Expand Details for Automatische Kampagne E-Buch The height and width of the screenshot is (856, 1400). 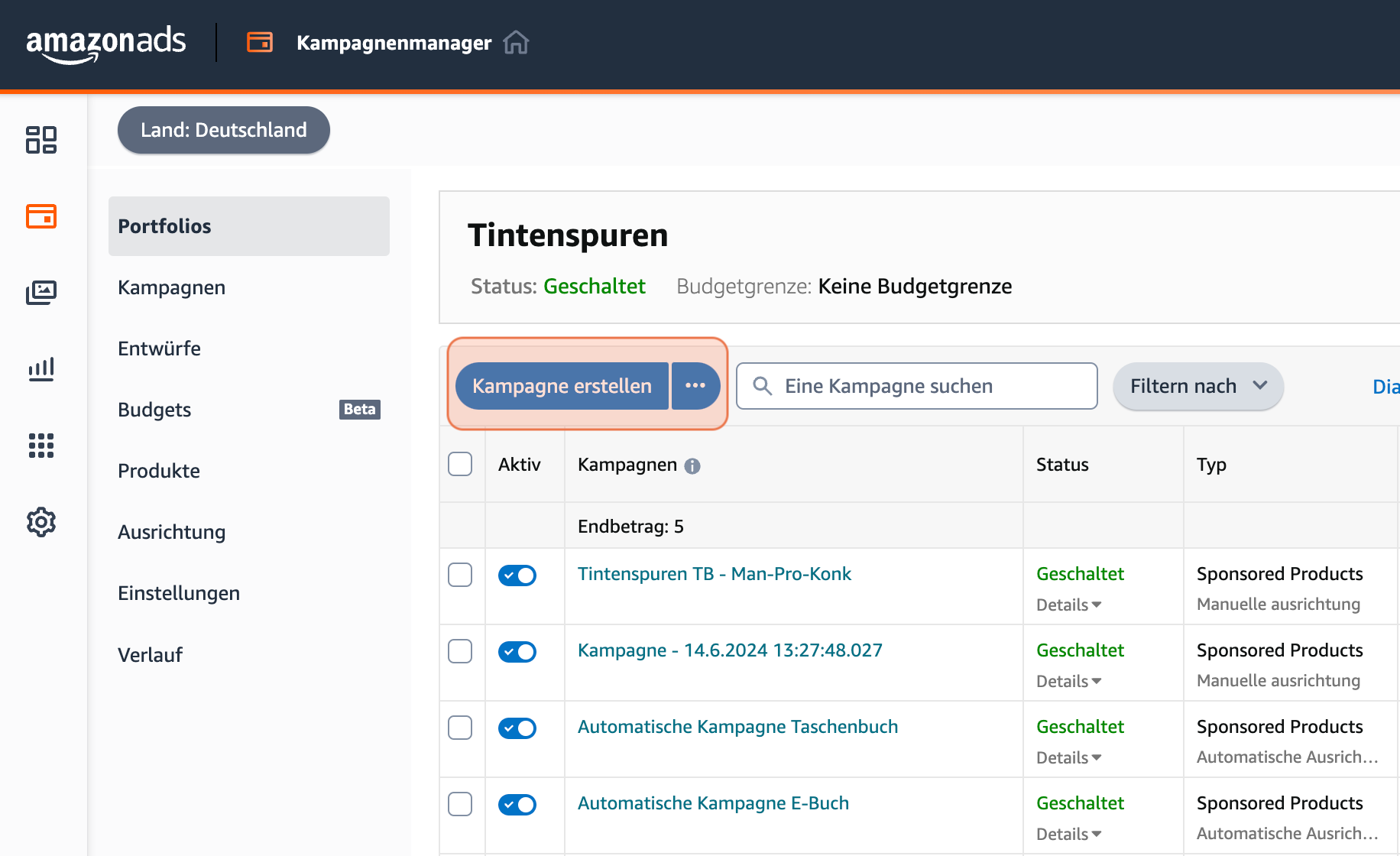point(1068,834)
